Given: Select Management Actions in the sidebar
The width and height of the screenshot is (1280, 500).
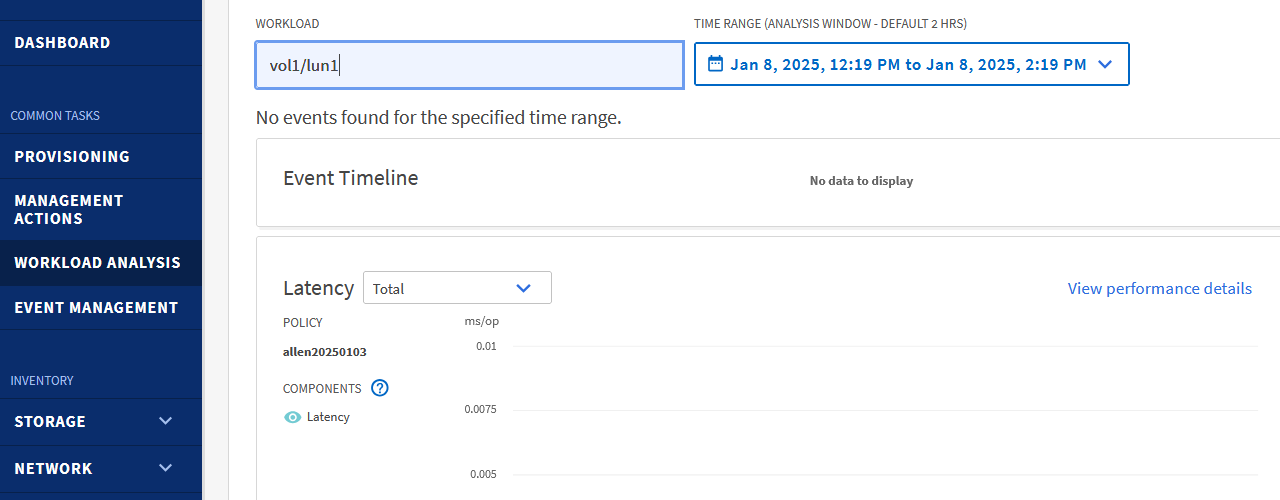Looking at the screenshot, I should pyautogui.click(x=69, y=210).
